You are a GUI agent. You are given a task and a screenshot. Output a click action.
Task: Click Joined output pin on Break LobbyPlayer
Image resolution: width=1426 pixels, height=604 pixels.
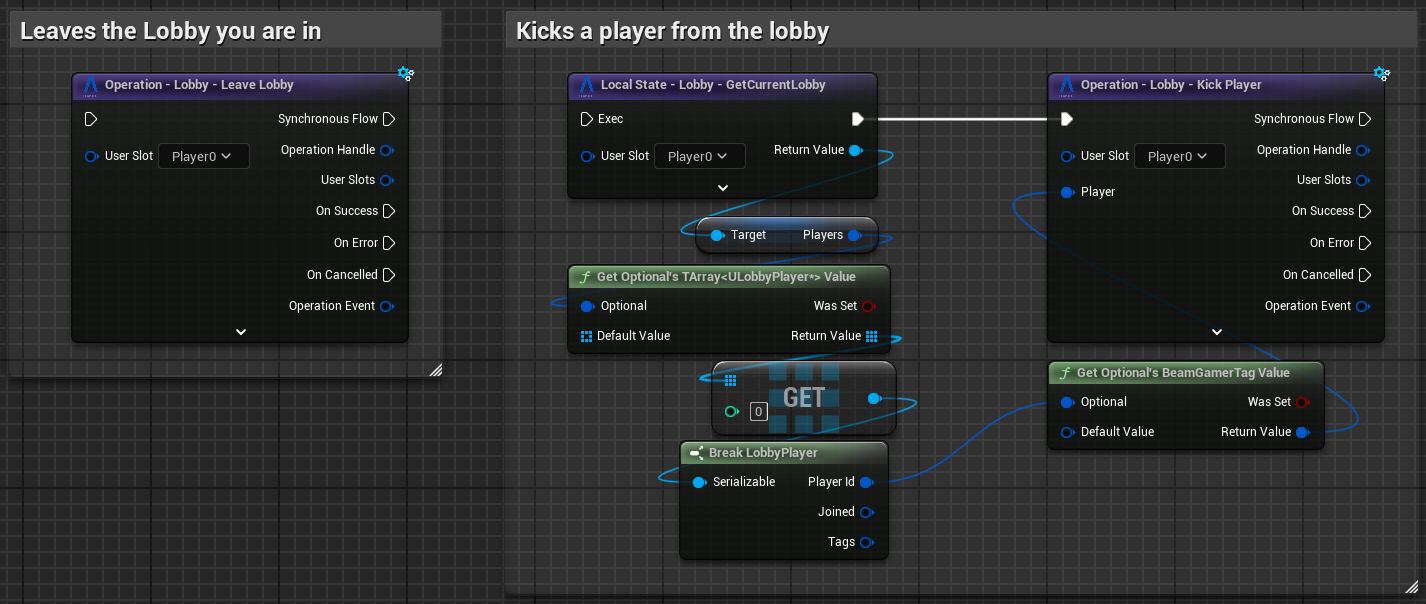coord(866,512)
